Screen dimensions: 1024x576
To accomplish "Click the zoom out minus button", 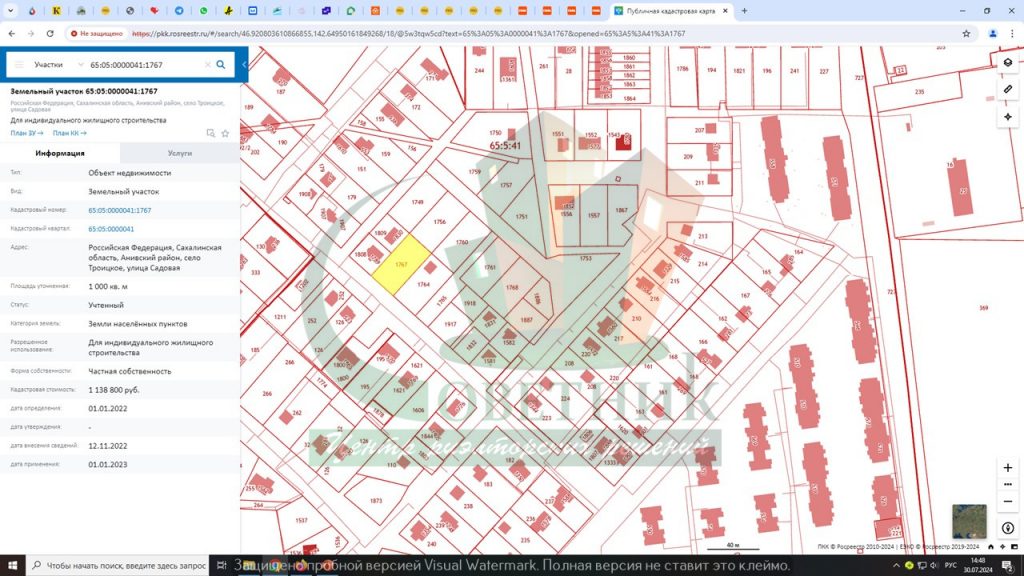I will (x=1008, y=503).
